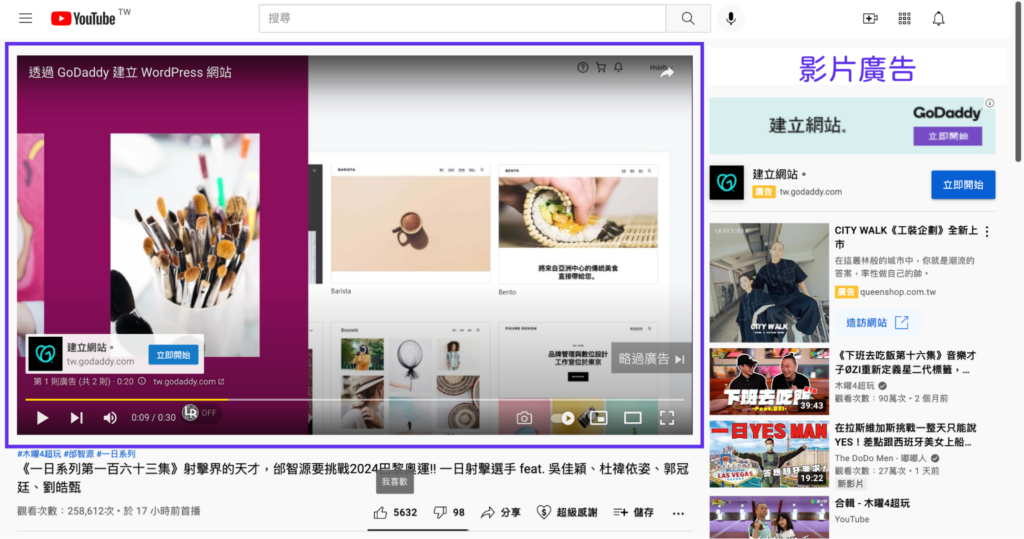
Task: Send 超級感謝 super thanks
Action: point(567,513)
